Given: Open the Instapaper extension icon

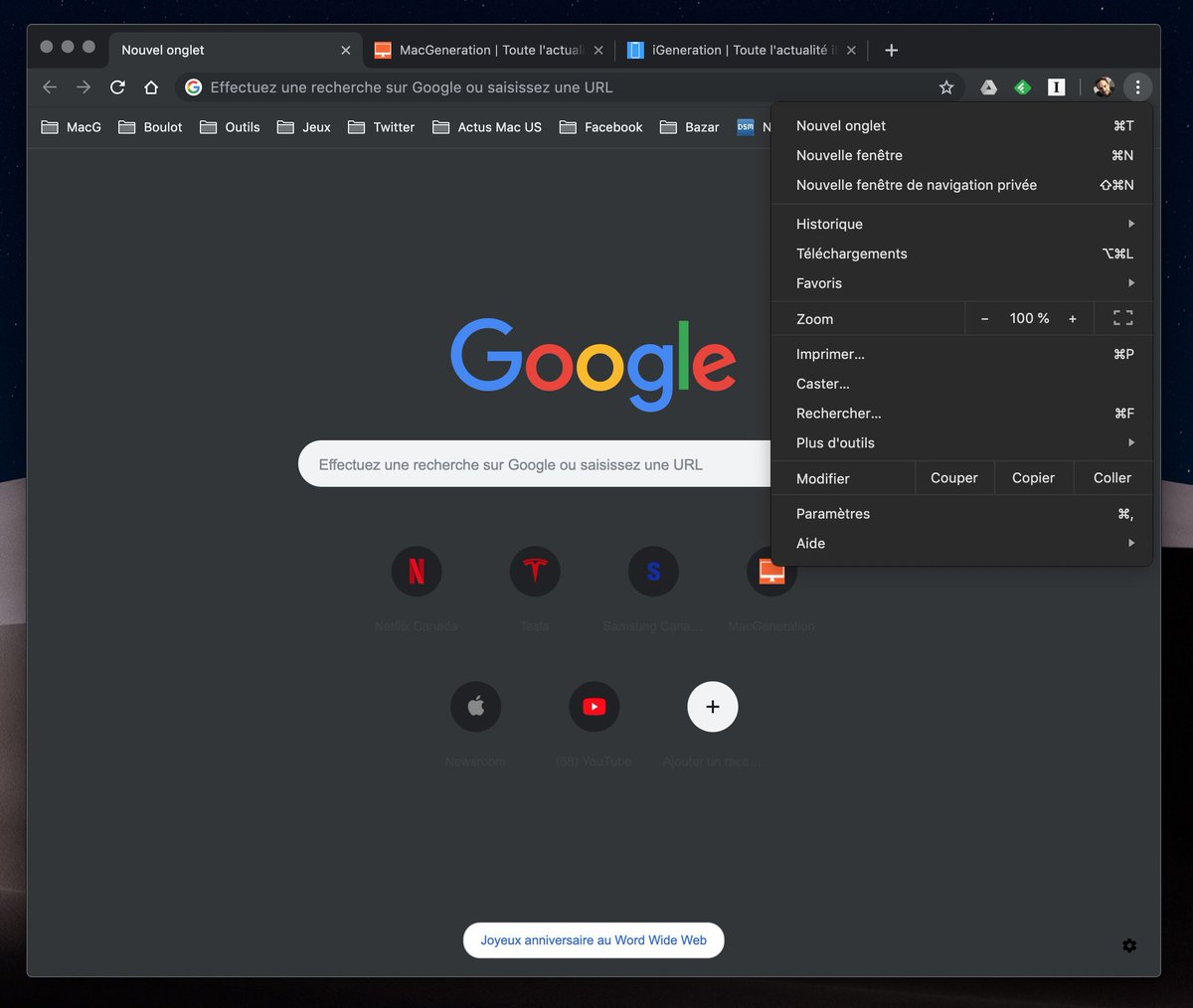Looking at the screenshot, I should click(x=1056, y=87).
